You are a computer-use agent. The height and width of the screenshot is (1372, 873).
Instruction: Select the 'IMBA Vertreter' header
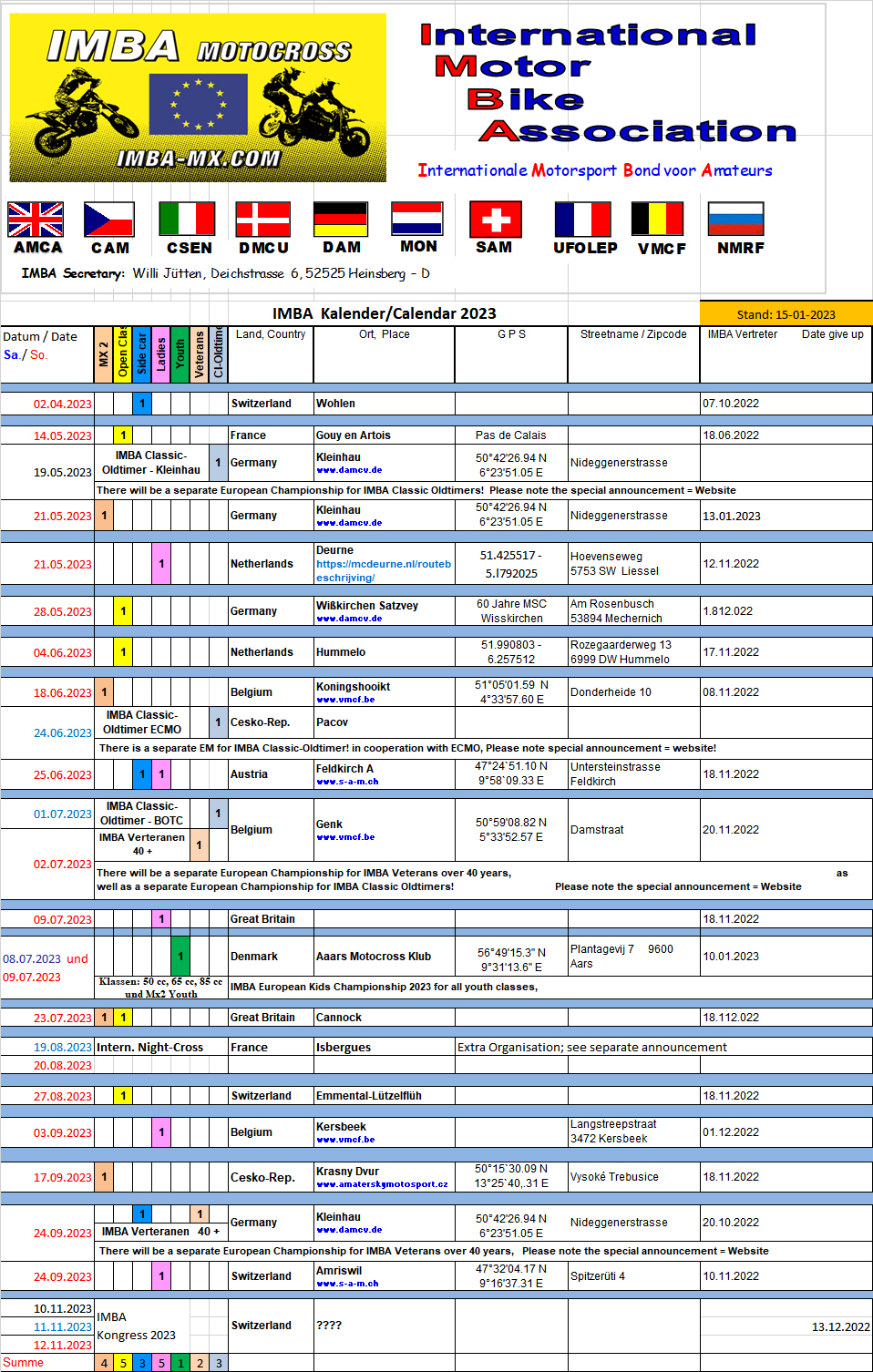[743, 334]
